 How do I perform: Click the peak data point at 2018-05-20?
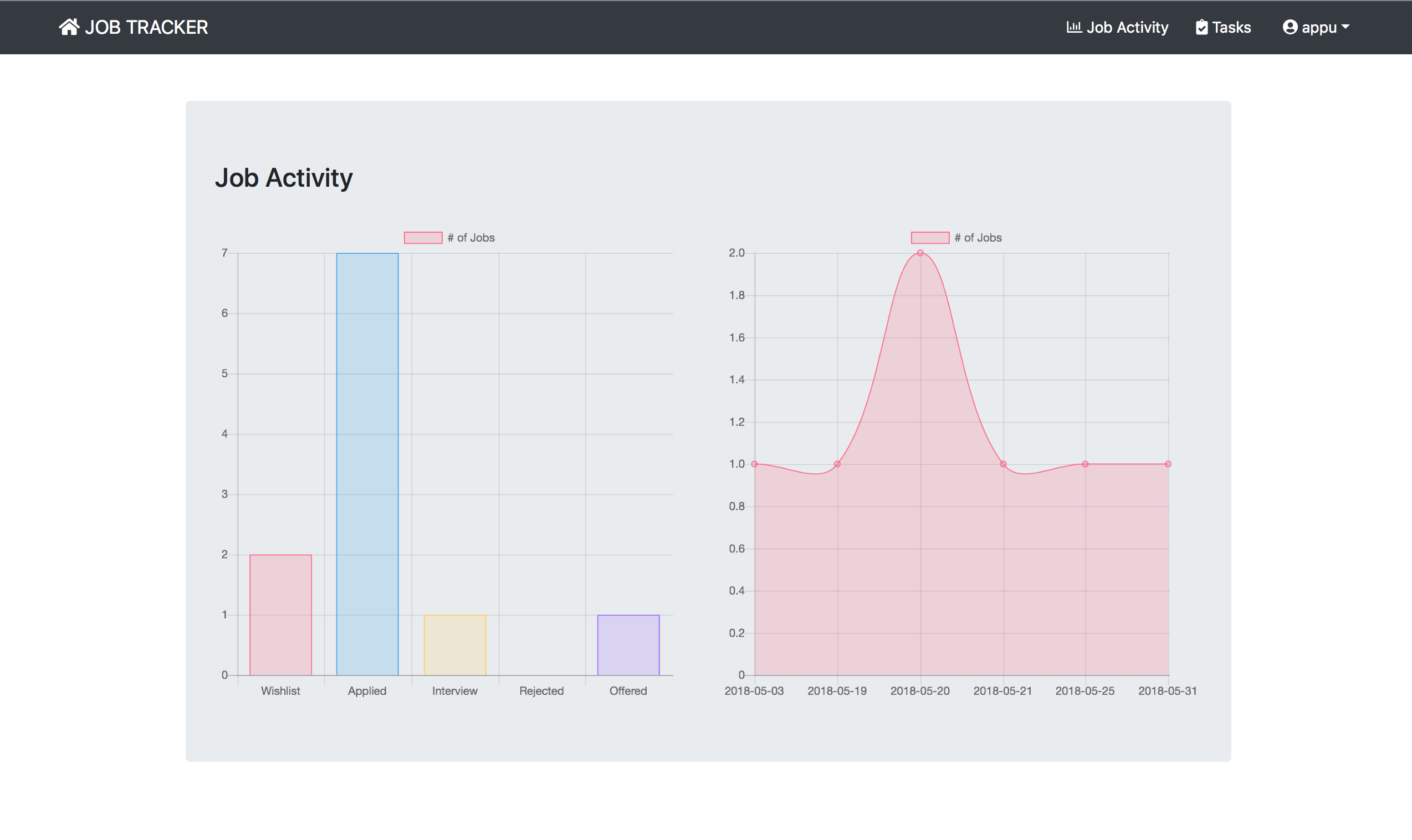click(920, 253)
